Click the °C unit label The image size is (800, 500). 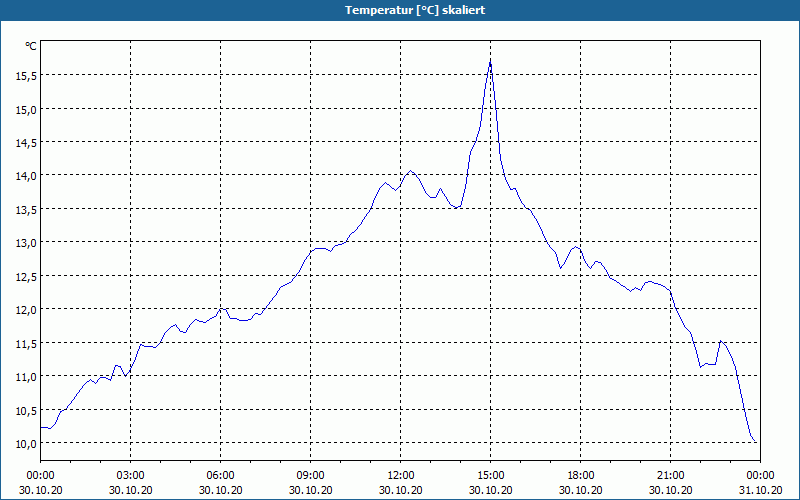pyautogui.click(x=31, y=46)
